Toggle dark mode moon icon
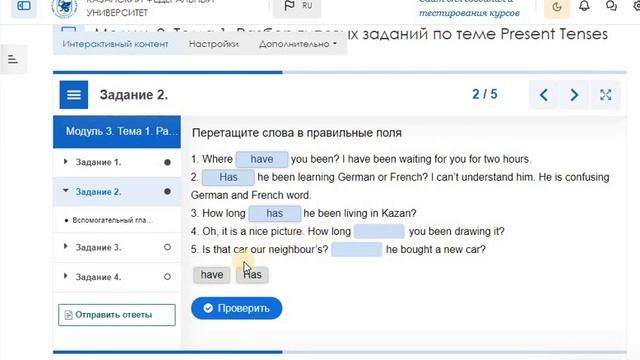640x360 pixels. point(557,7)
